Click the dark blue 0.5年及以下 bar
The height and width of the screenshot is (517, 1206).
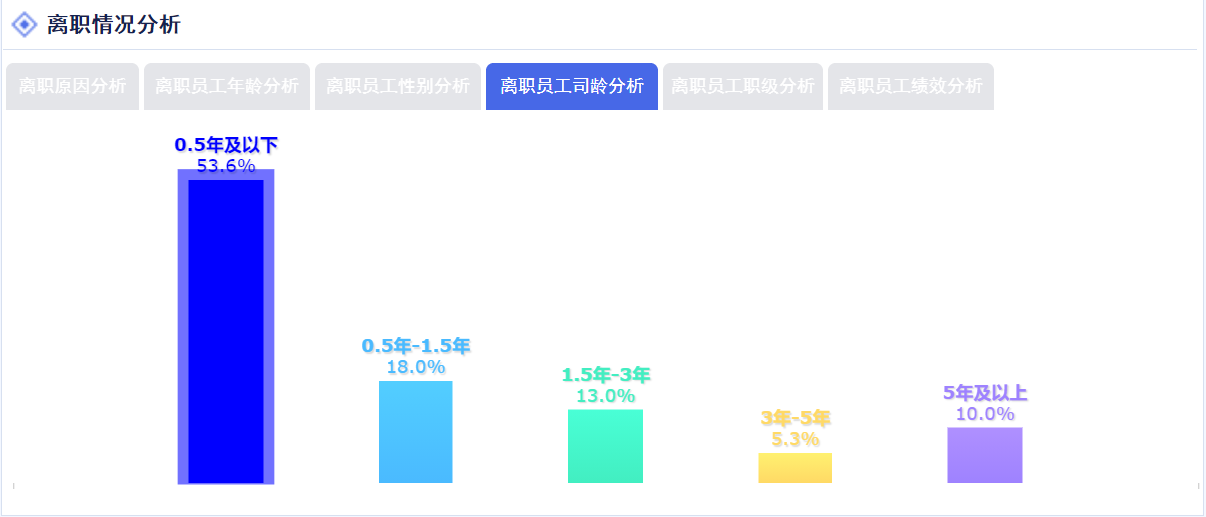[x=226, y=330]
